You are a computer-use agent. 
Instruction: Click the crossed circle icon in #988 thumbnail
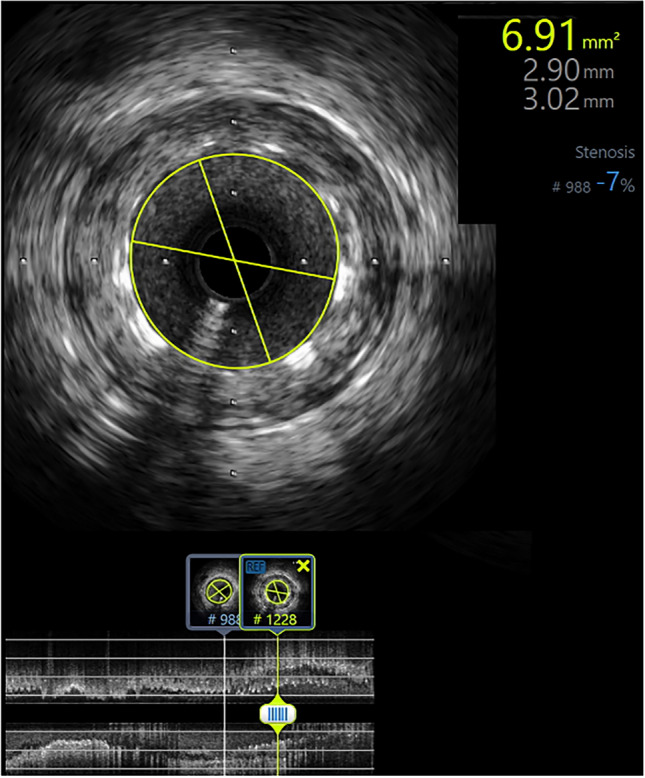(x=219, y=591)
